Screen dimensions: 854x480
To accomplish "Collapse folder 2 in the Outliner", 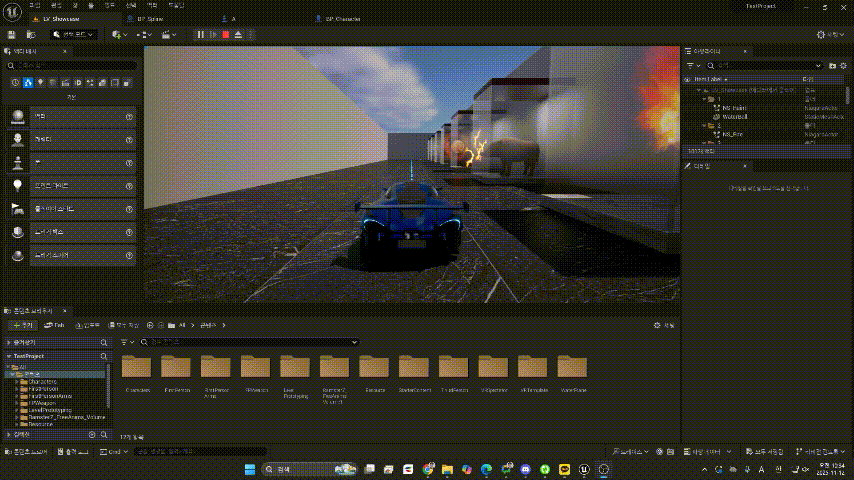I will click(x=704, y=125).
